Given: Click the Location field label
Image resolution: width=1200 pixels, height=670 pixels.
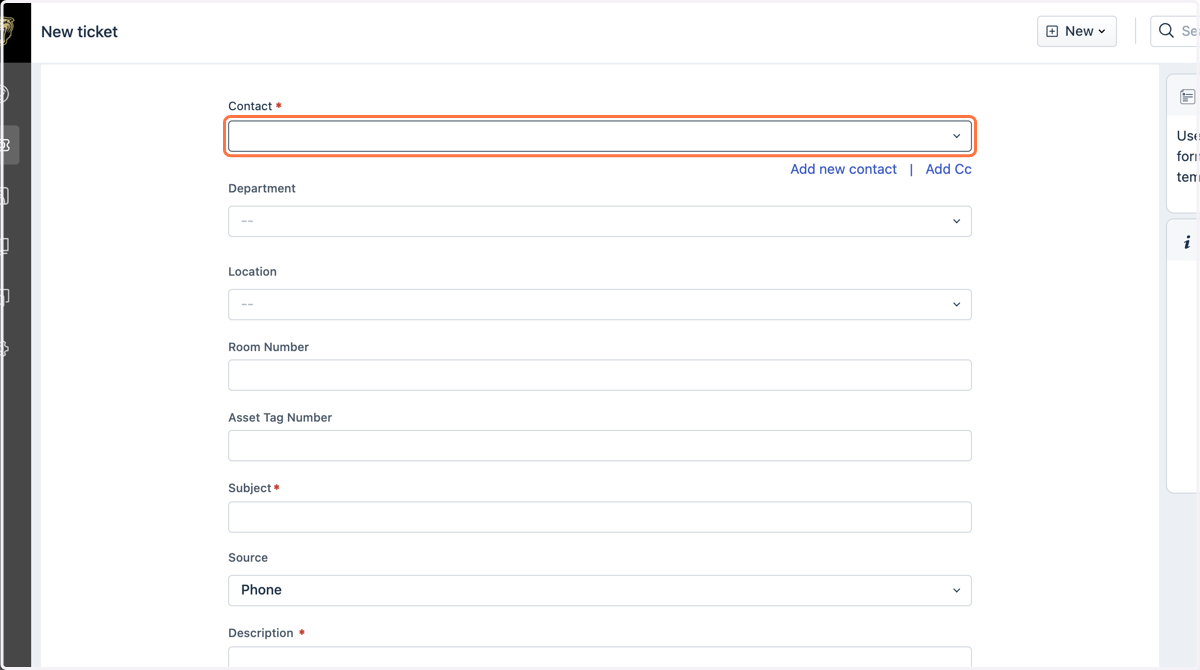Looking at the screenshot, I should tap(252, 271).
